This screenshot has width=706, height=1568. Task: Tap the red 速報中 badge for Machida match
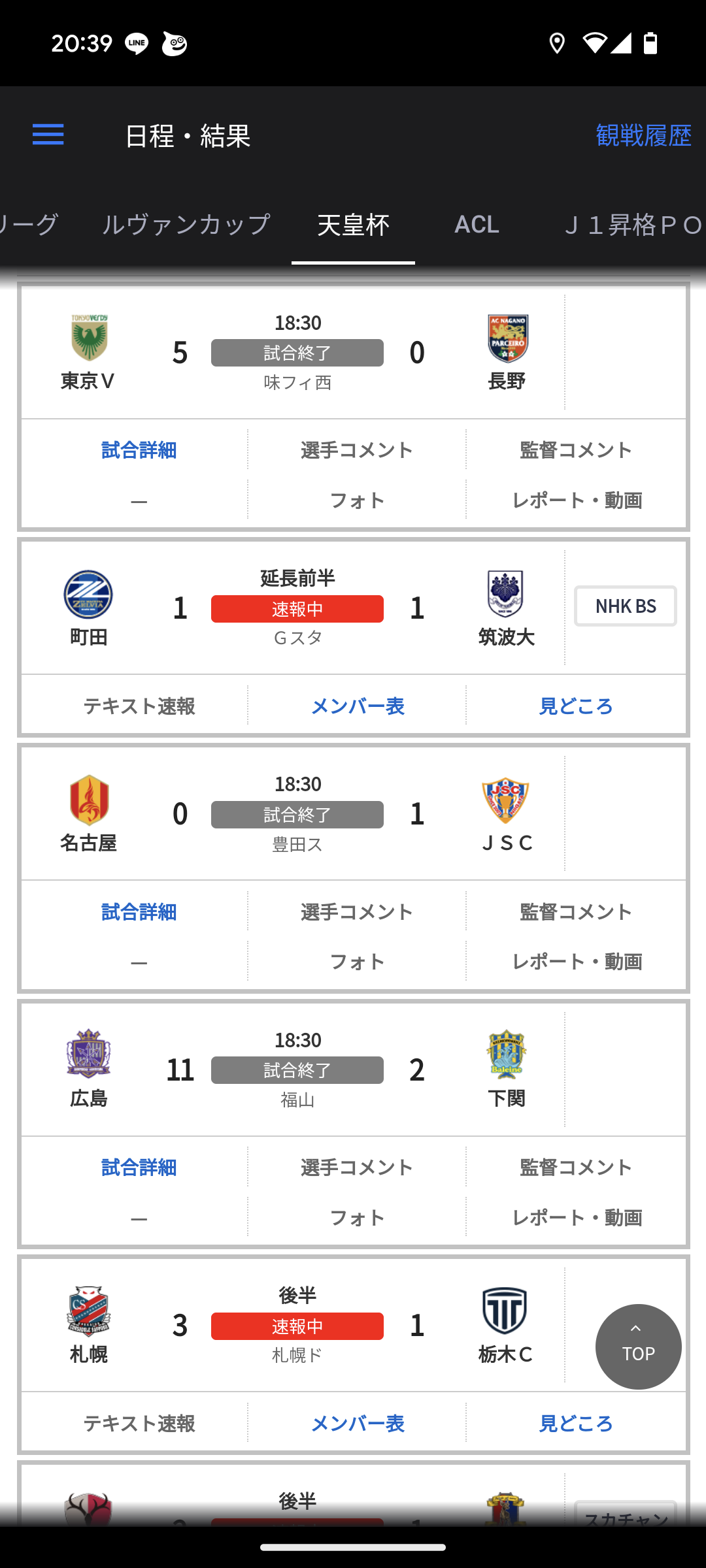tap(297, 609)
